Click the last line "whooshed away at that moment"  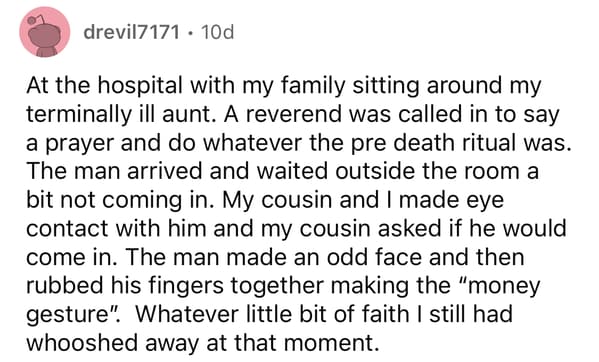click(202, 343)
